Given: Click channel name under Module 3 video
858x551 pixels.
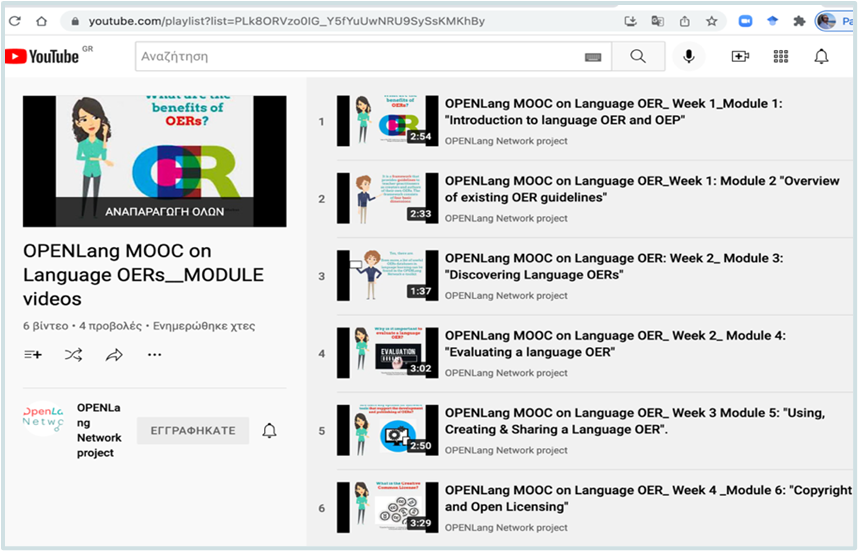Looking at the screenshot, I should (x=506, y=295).
